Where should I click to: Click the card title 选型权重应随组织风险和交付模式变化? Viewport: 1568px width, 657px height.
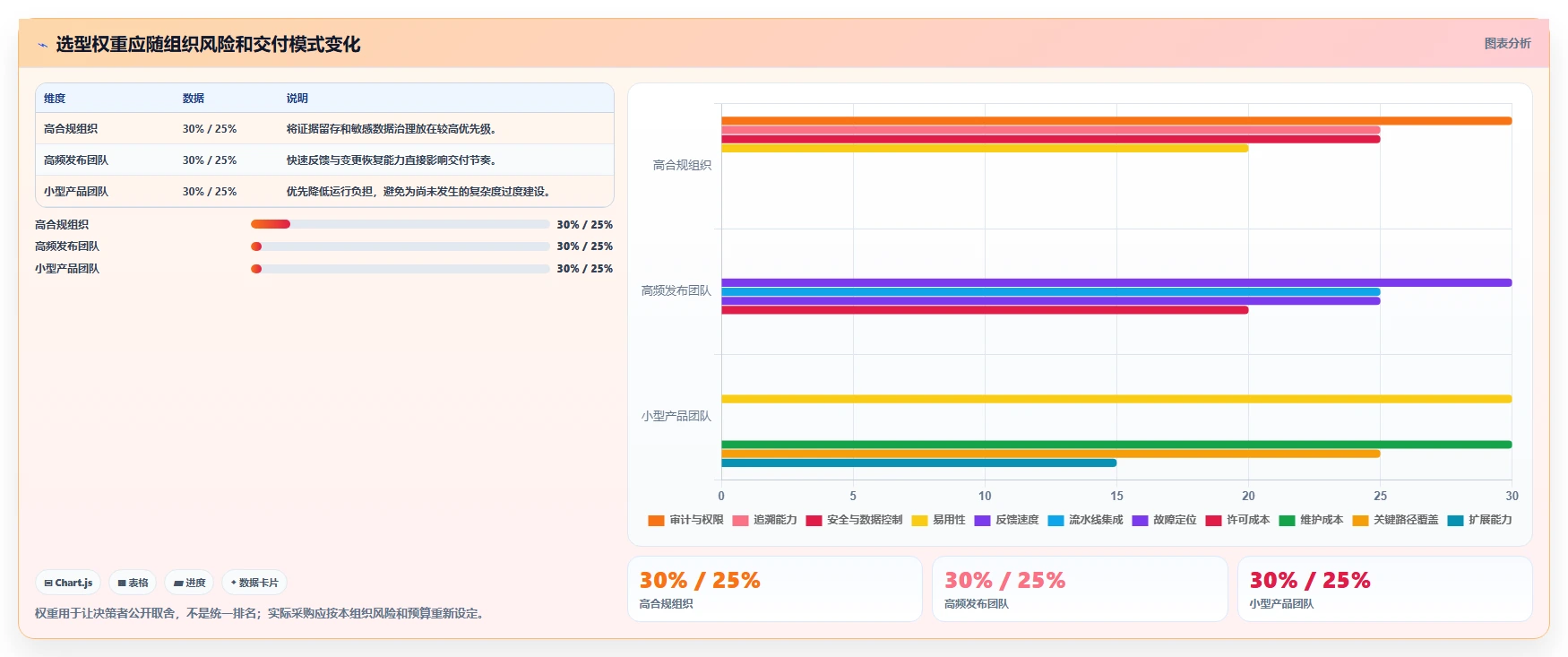(x=208, y=45)
